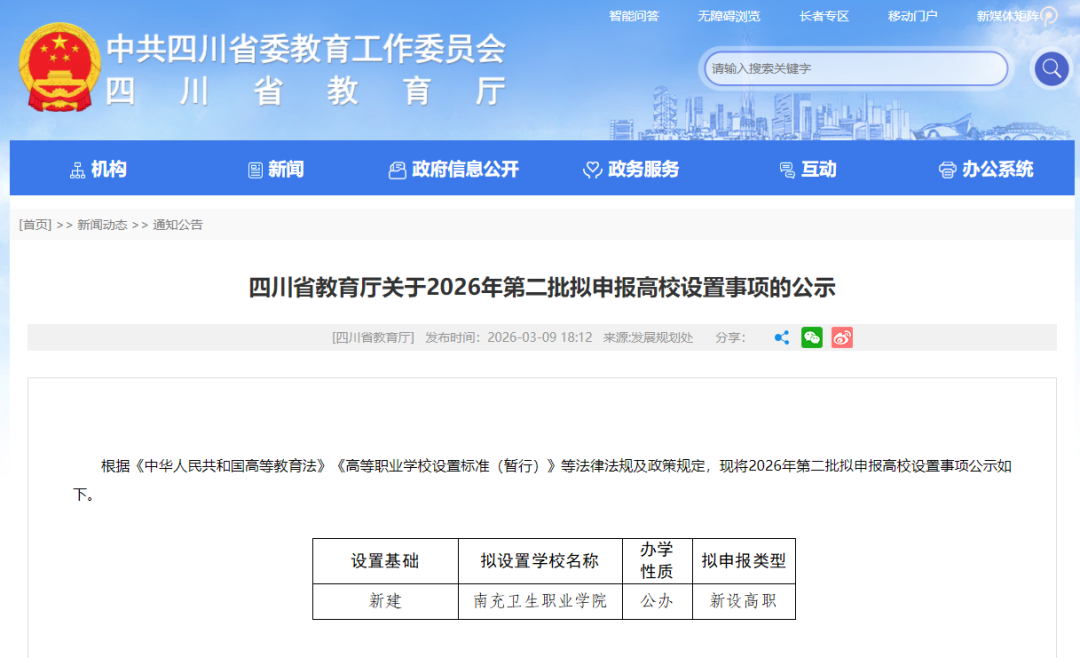Share via the Weibo icon
Image resolution: width=1080 pixels, height=658 pixels.
click(x=842, y=338)
